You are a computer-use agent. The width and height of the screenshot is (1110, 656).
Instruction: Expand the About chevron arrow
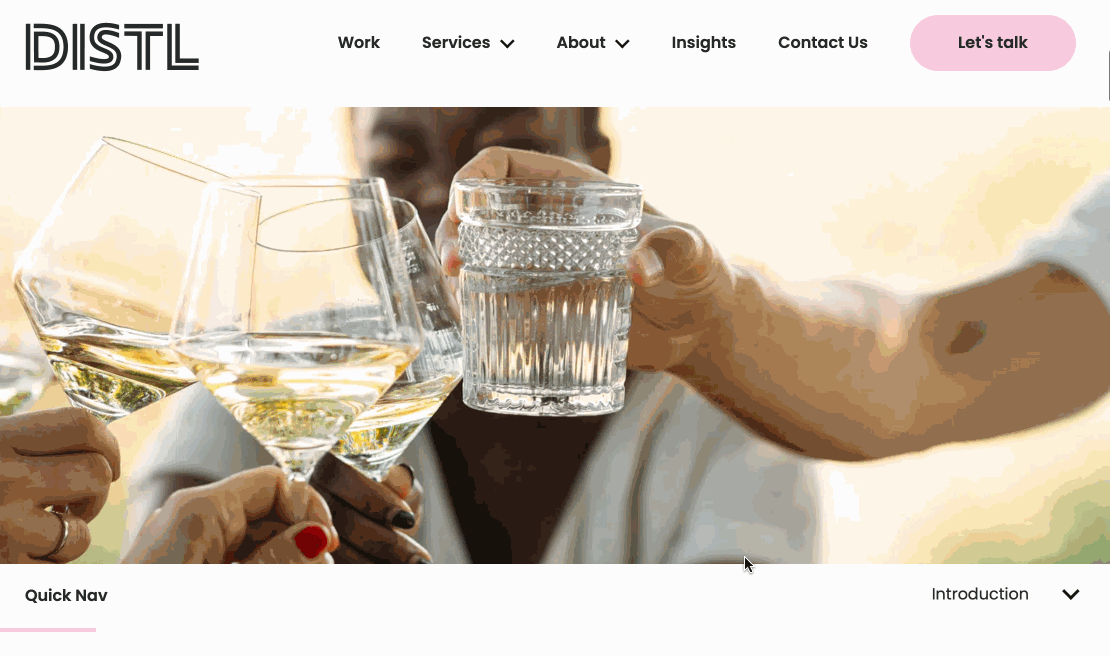pyautogui.click(x=622, y=44)
